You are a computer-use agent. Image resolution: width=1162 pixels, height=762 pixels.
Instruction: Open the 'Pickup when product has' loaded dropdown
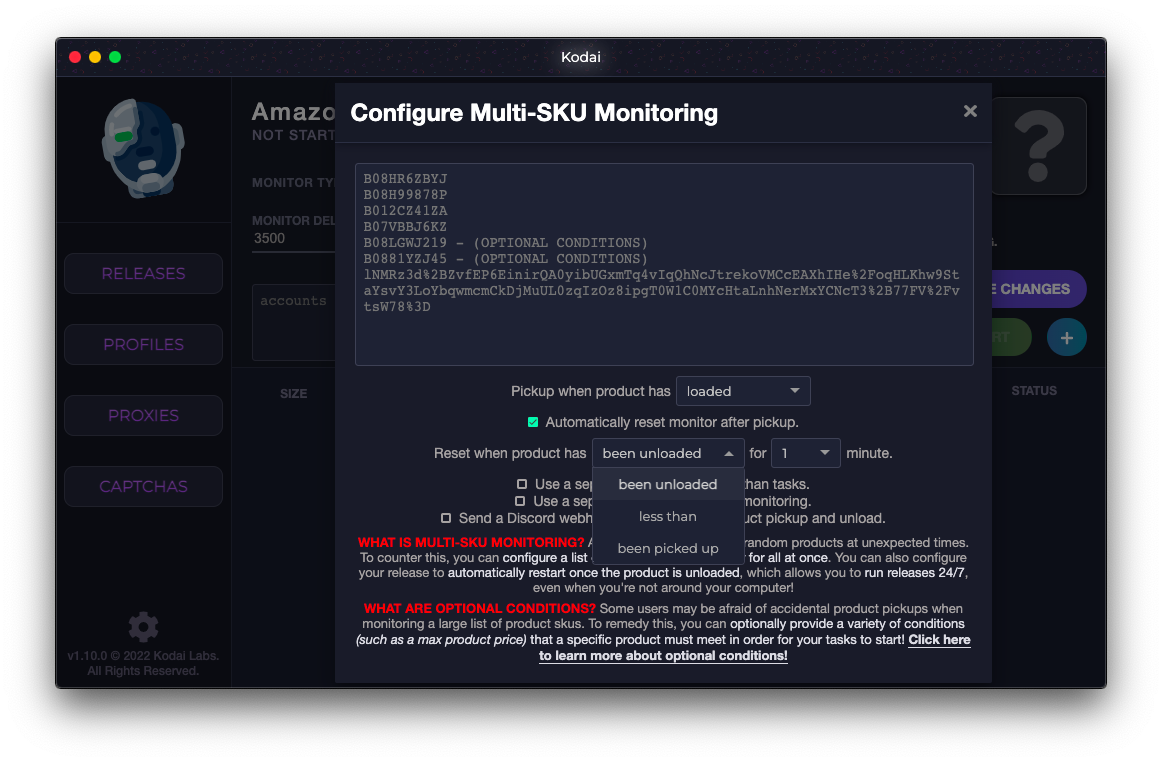pos(743,391)
